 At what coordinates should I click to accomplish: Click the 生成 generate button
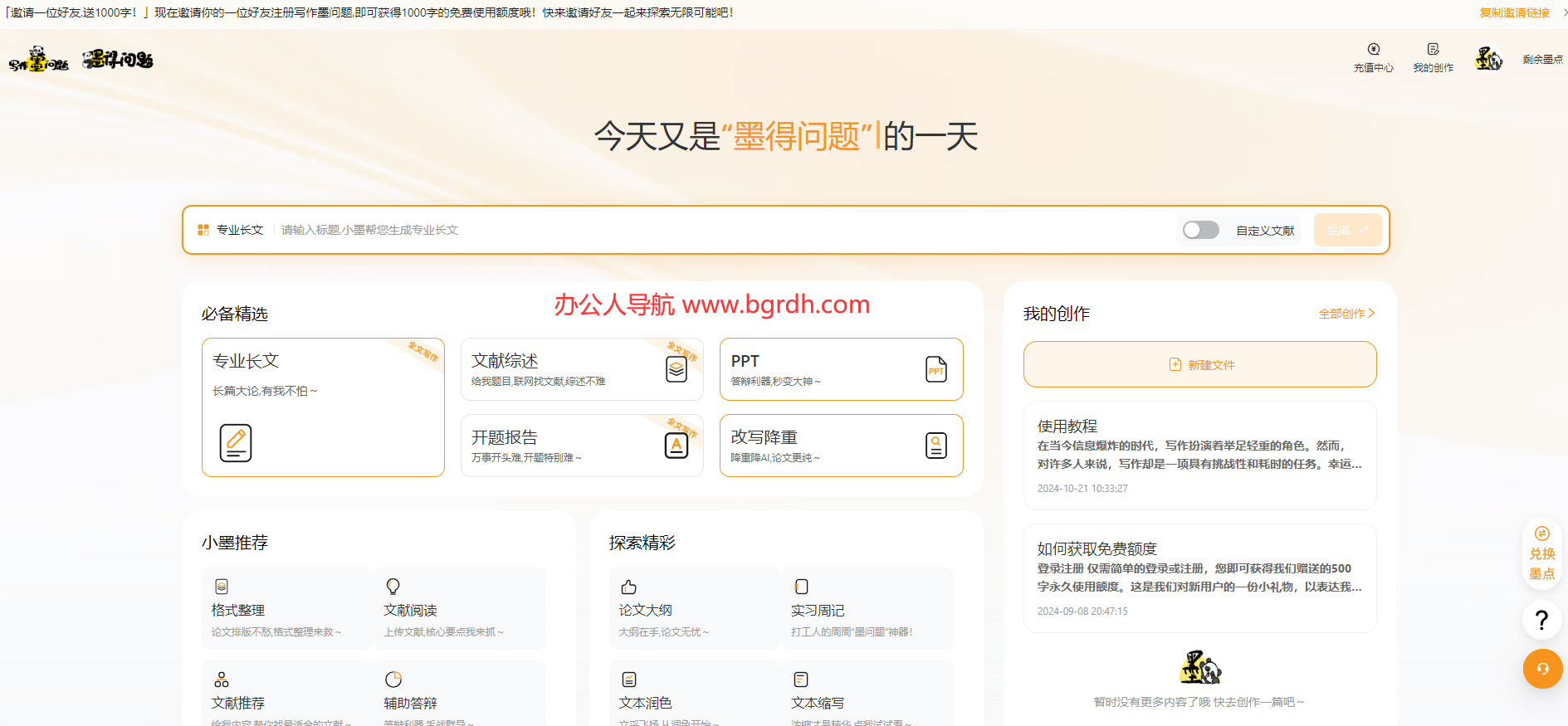click(x=1347, y=230)
